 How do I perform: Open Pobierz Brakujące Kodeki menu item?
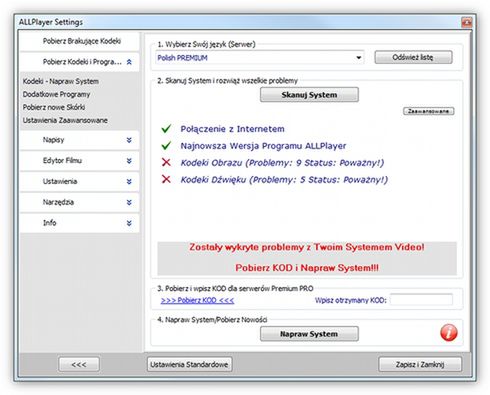click(80, 41)
